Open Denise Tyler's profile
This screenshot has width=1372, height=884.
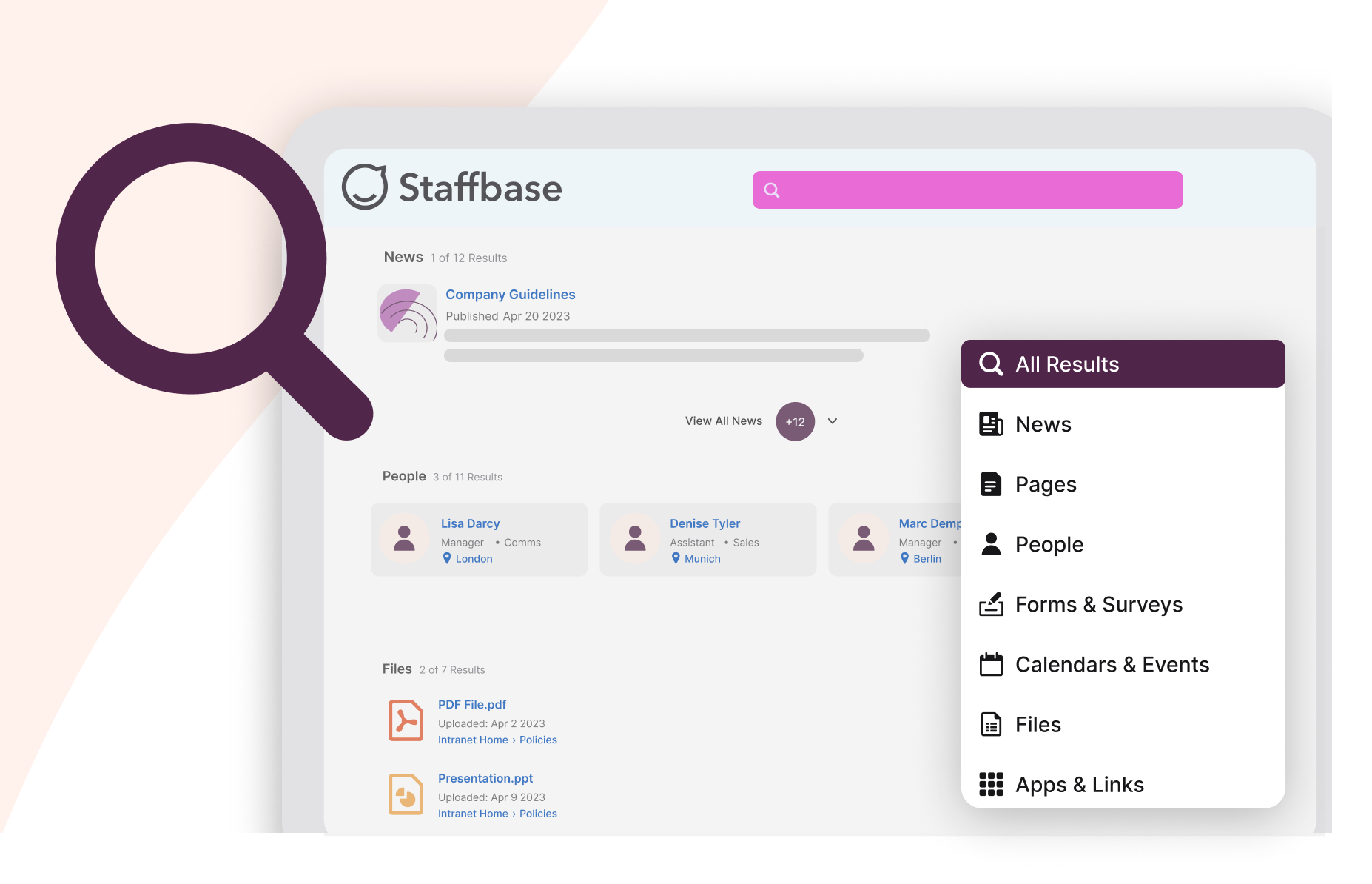[x=705, y=523]
